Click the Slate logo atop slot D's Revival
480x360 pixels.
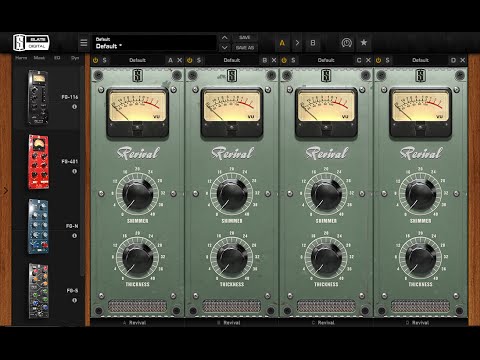421,75
